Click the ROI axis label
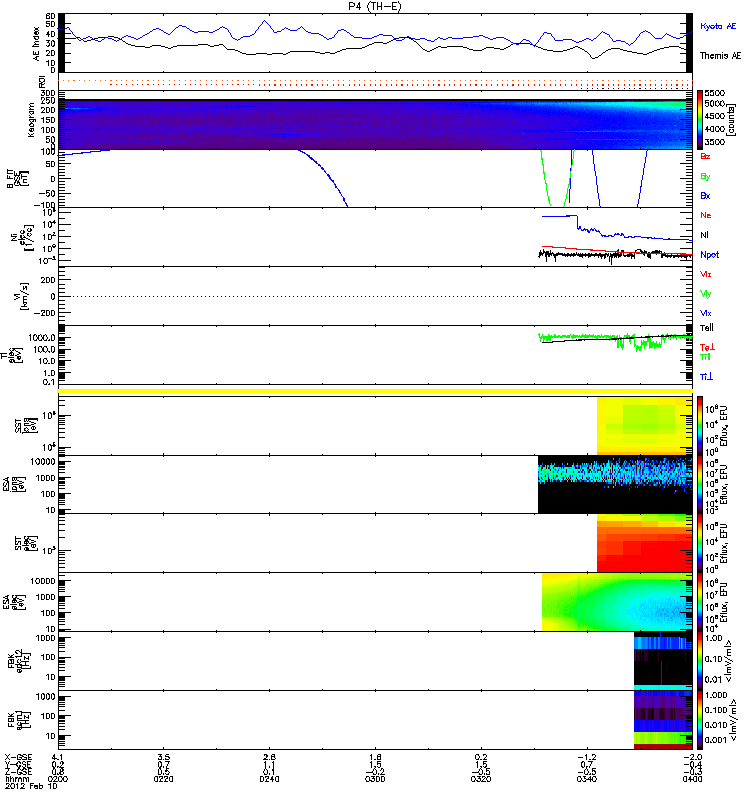This screenshot has height=800, width=750. [x=42, y=81]
